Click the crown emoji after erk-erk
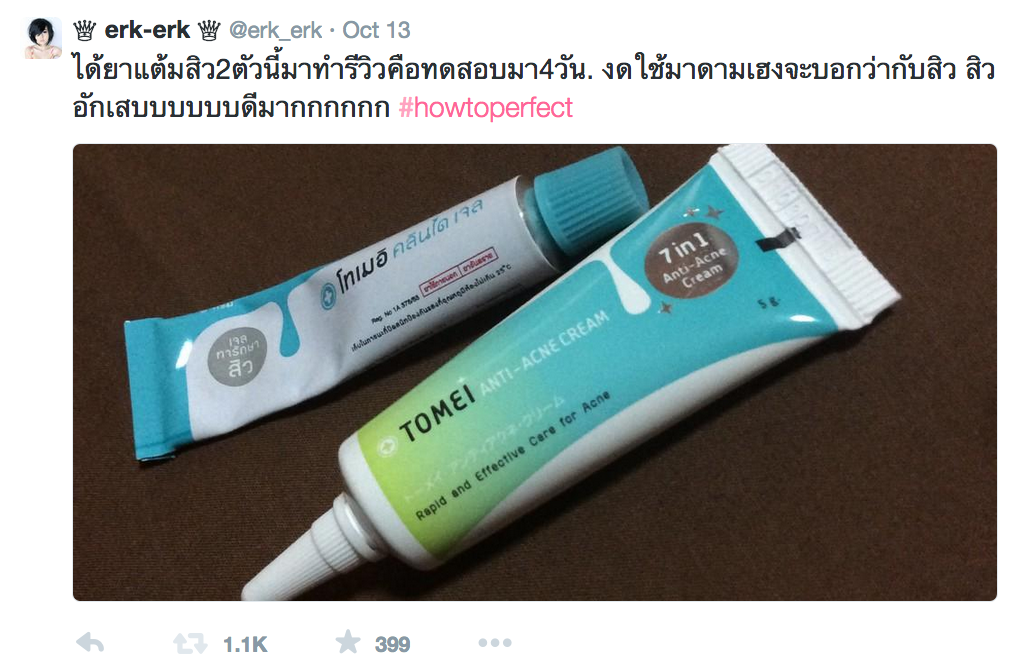 [209, 30]
